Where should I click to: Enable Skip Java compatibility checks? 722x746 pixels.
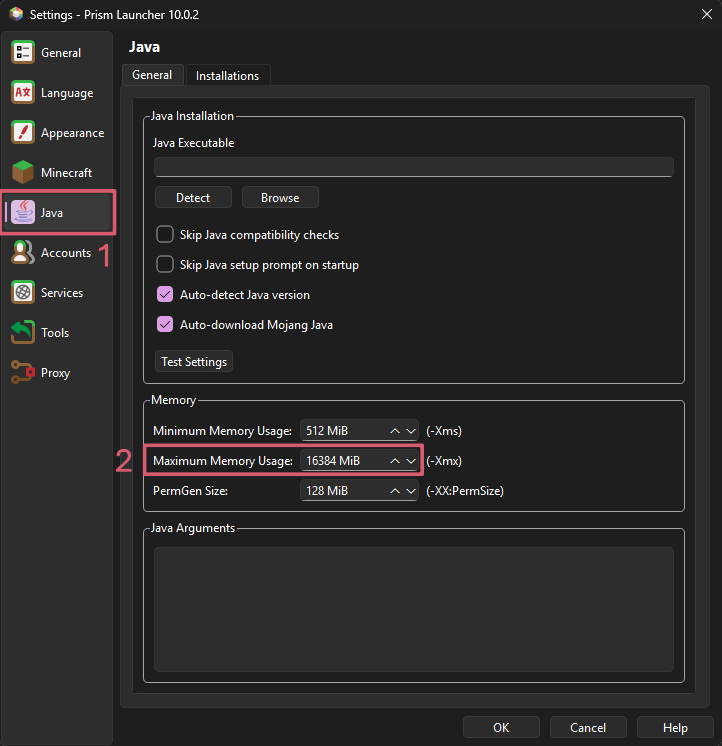165,235
